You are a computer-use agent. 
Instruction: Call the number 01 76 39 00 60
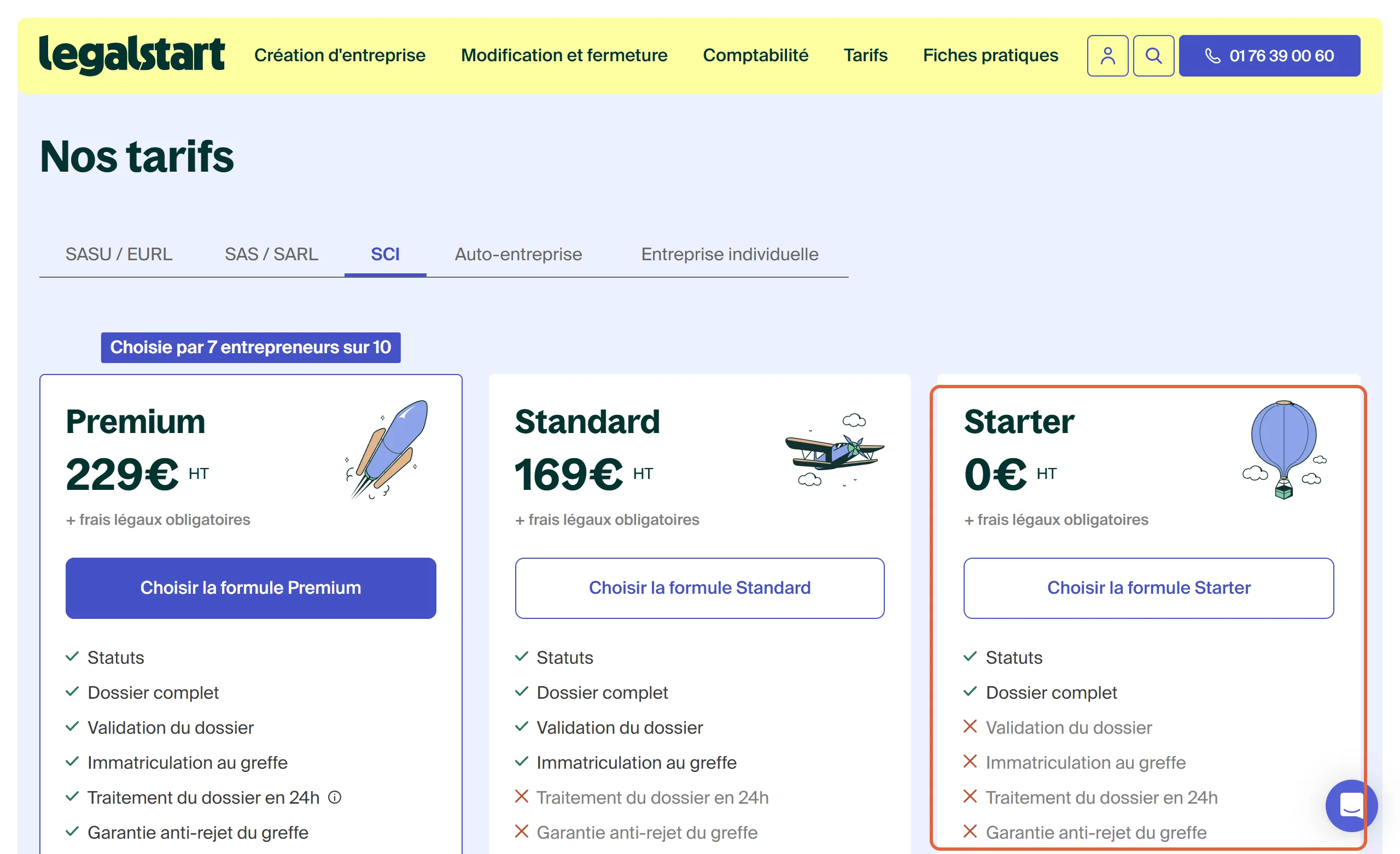[1269, 56]
